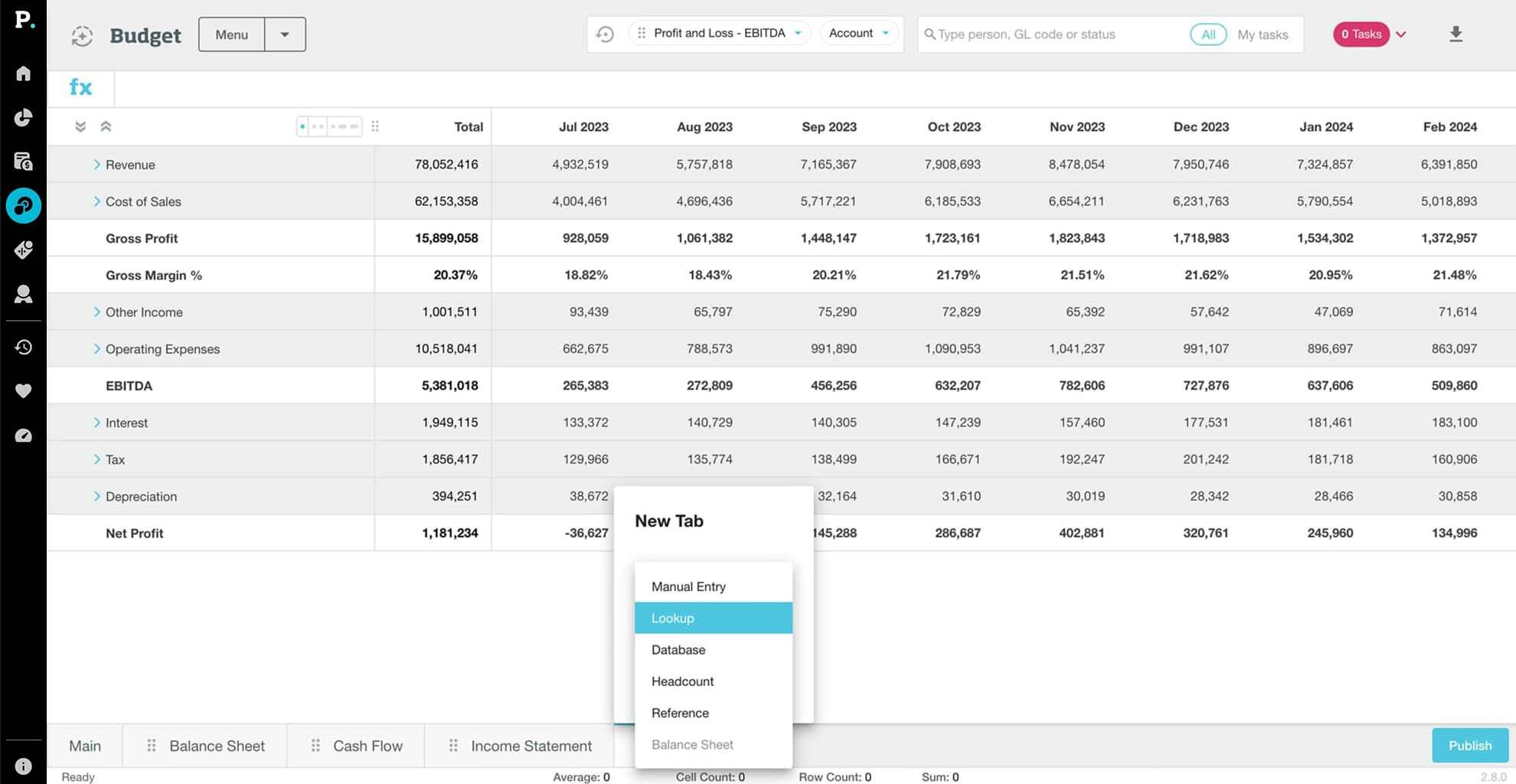This screenshot has width=1516, height=784.
Task: Click the history clock sidebar icon
Action: (x=23, y=347)
